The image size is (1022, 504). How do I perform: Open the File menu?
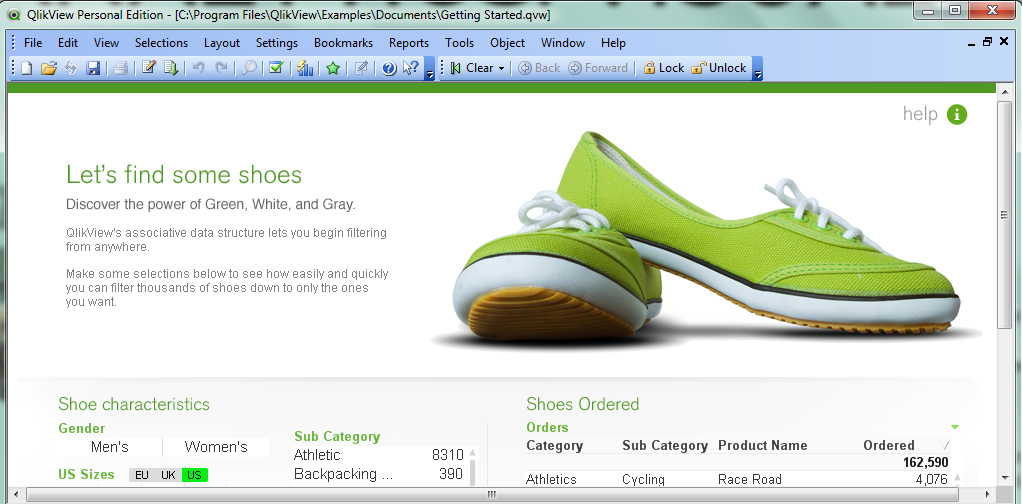[33, 43]
